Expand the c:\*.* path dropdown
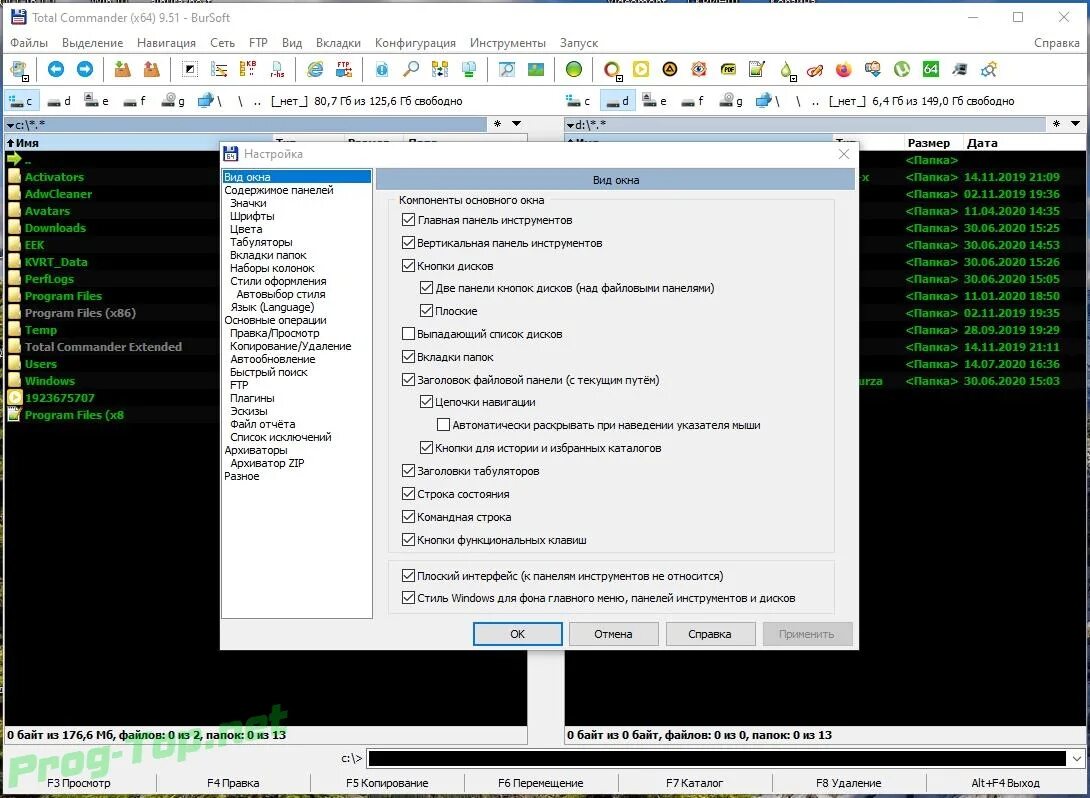The width and height of the screenshot is (1090, 798). [10, 125]
